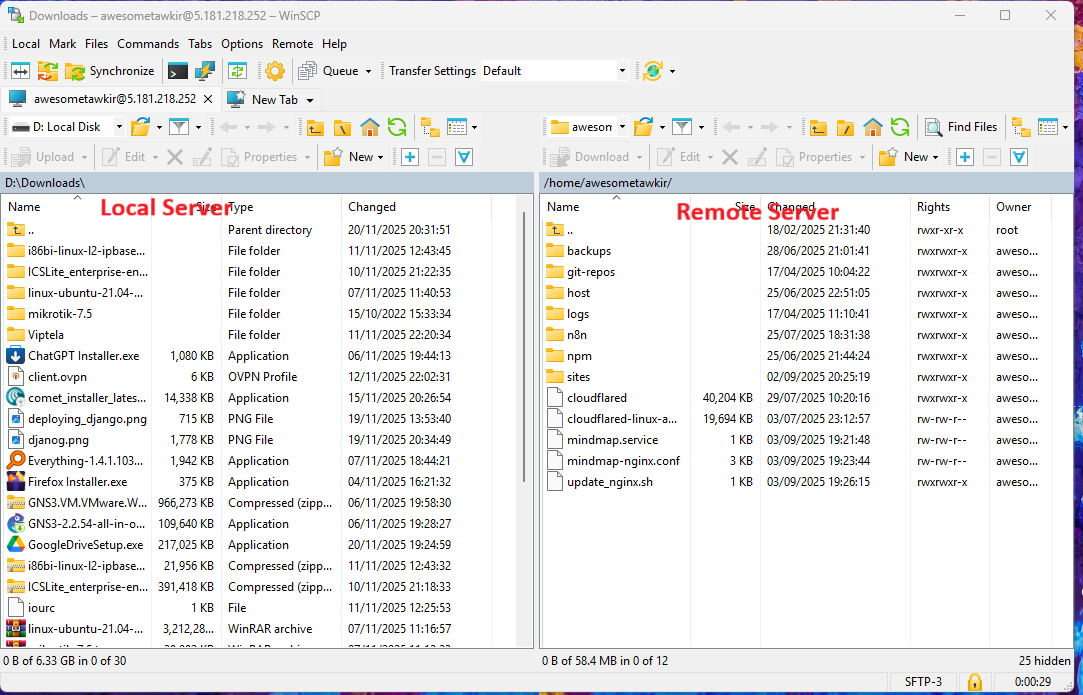Image resolution: width=1083 pixels, height=695 pixels.
Task: Open the New Tab session tab
Action: pyautogui.click(x=268, y=99)
